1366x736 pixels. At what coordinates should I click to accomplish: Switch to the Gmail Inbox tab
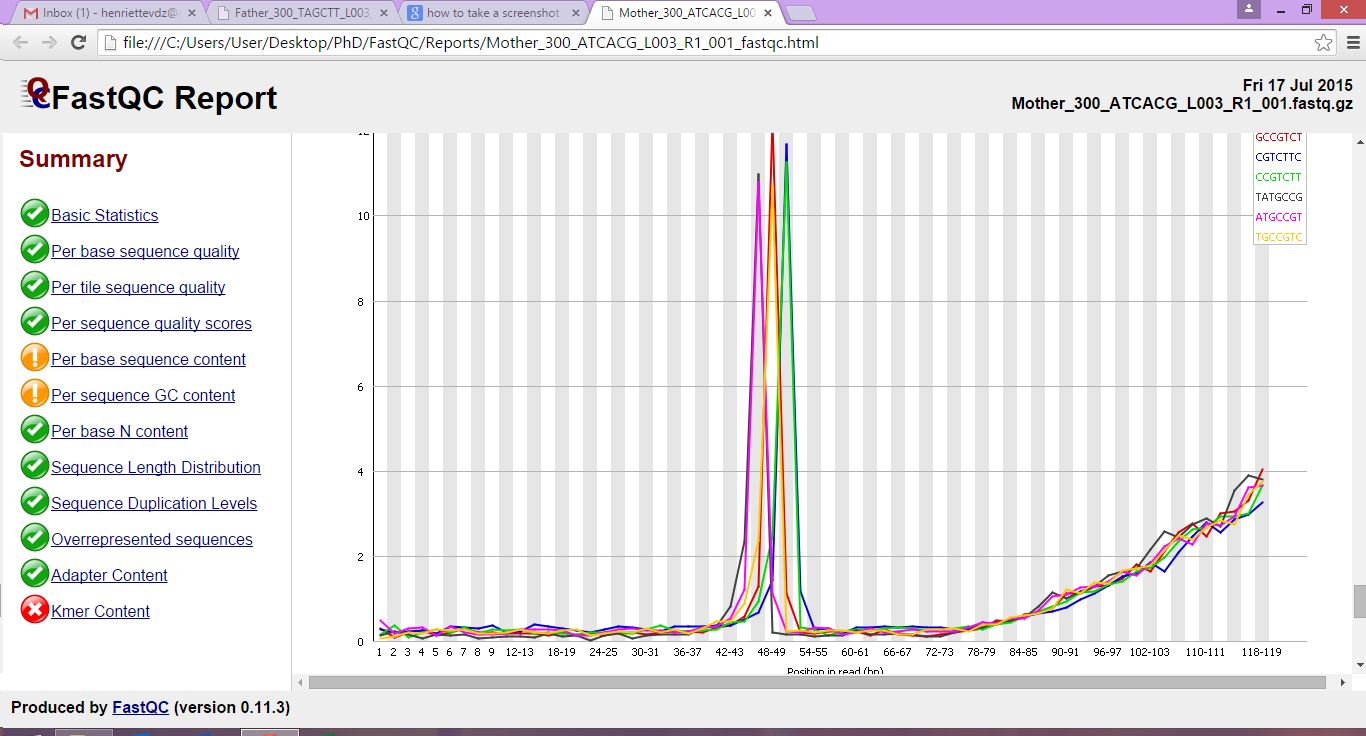click(x=108, y=14)
